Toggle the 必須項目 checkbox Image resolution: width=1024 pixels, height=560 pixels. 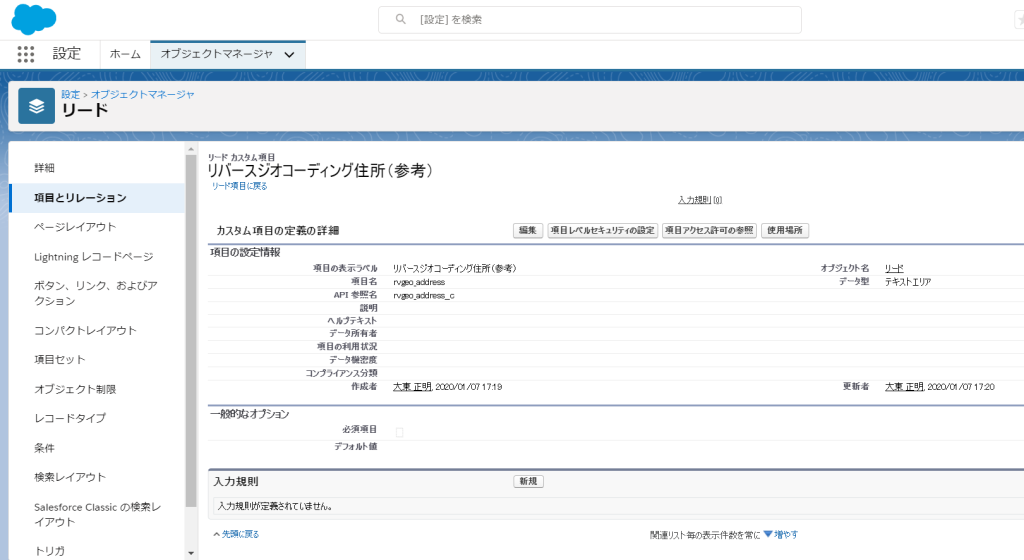(400, 432)
